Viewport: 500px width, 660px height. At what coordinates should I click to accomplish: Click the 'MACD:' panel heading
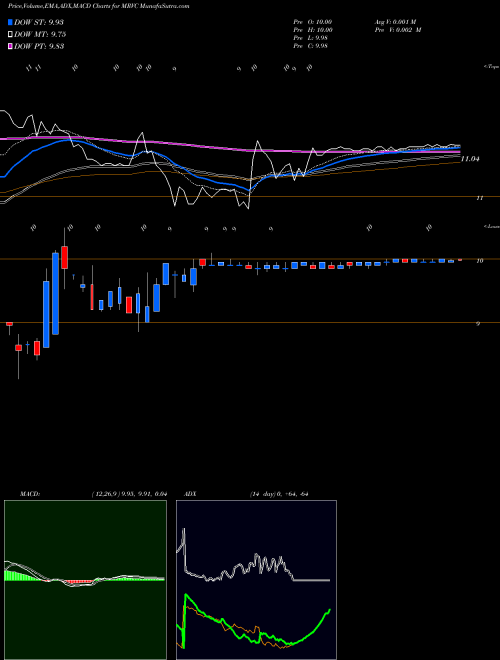30,494
